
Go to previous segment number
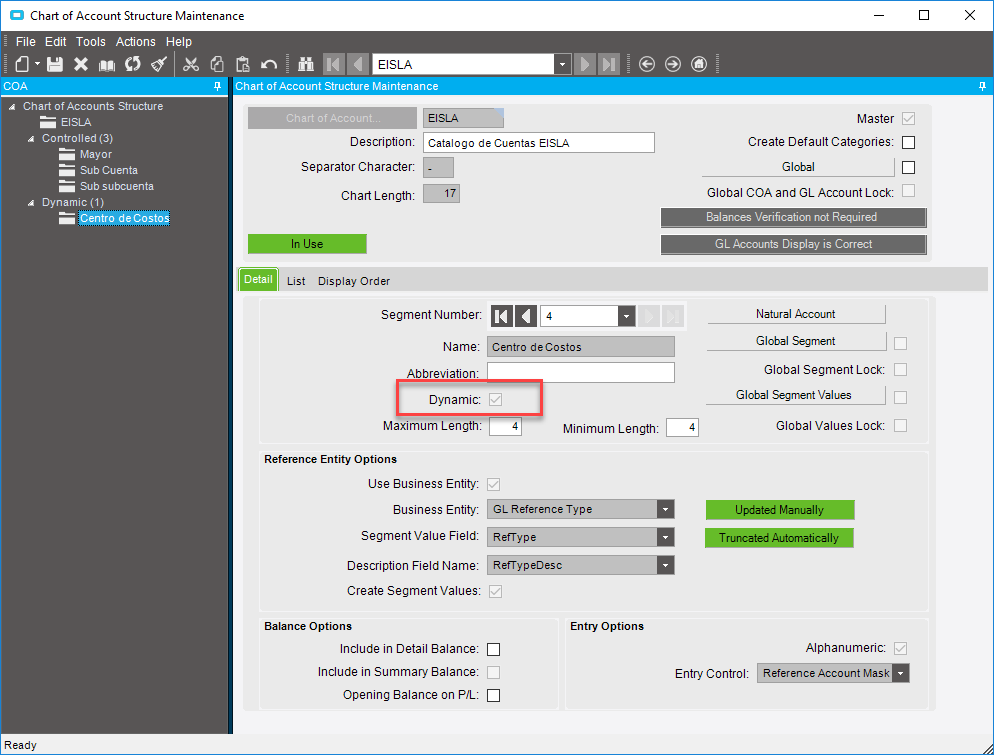pos(526,316)
